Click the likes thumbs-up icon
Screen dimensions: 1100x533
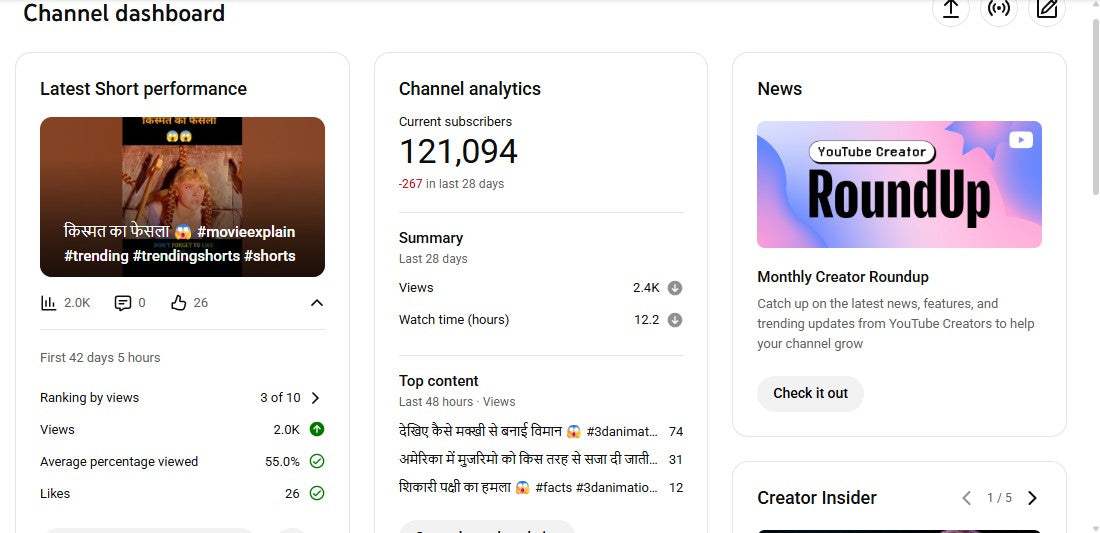point(179,303)
